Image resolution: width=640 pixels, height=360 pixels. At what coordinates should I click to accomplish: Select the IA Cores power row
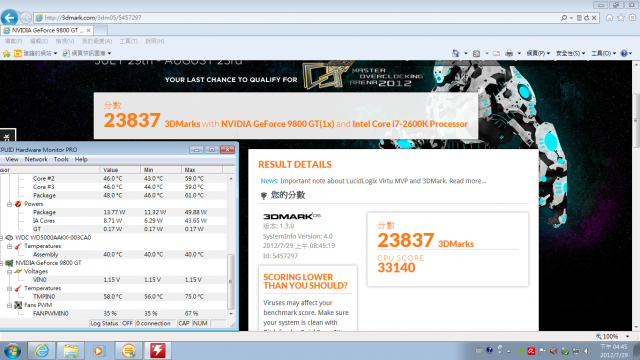[x=113, y=221]
